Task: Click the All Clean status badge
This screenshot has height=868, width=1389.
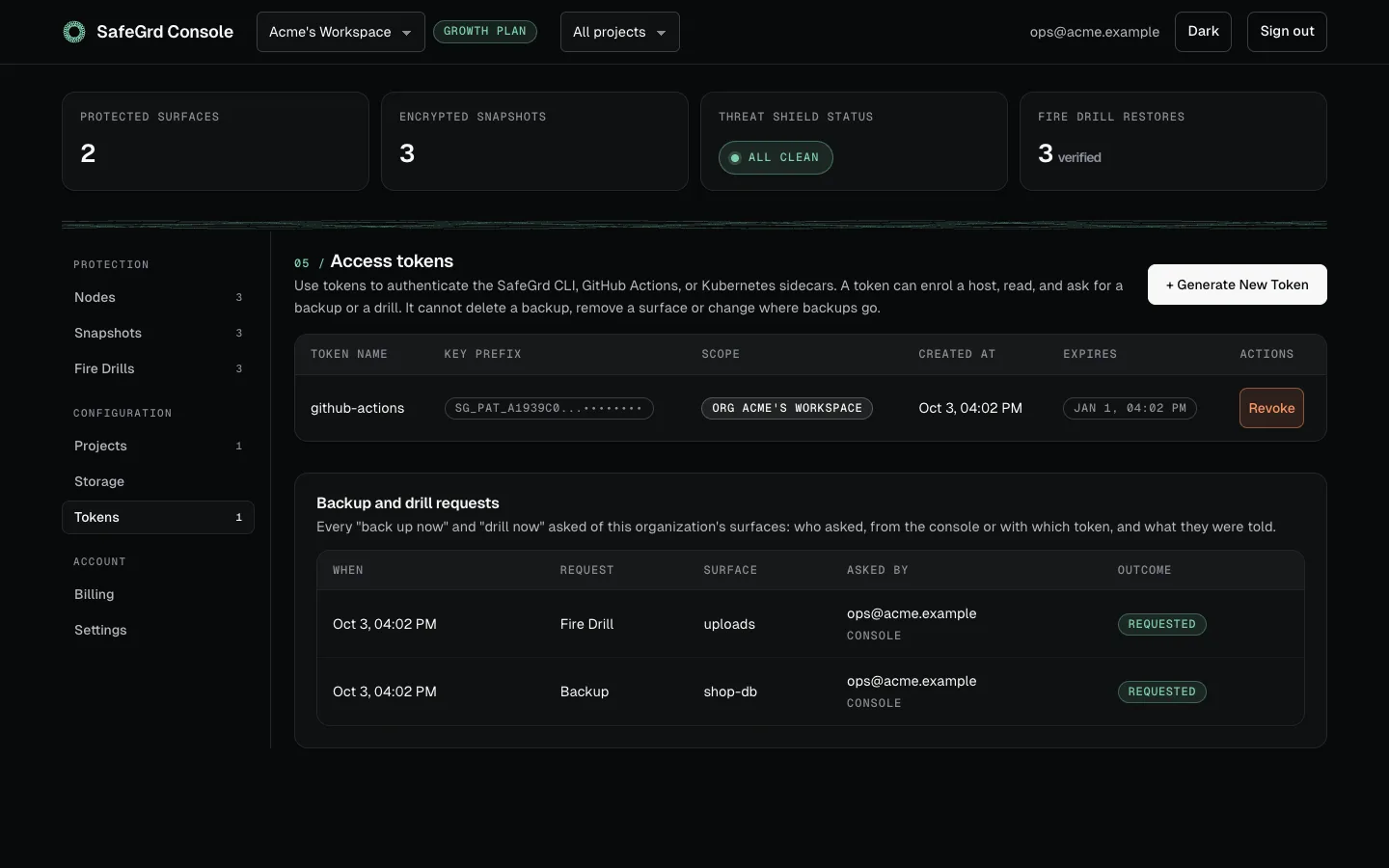Action: click(x=776, y=157)
